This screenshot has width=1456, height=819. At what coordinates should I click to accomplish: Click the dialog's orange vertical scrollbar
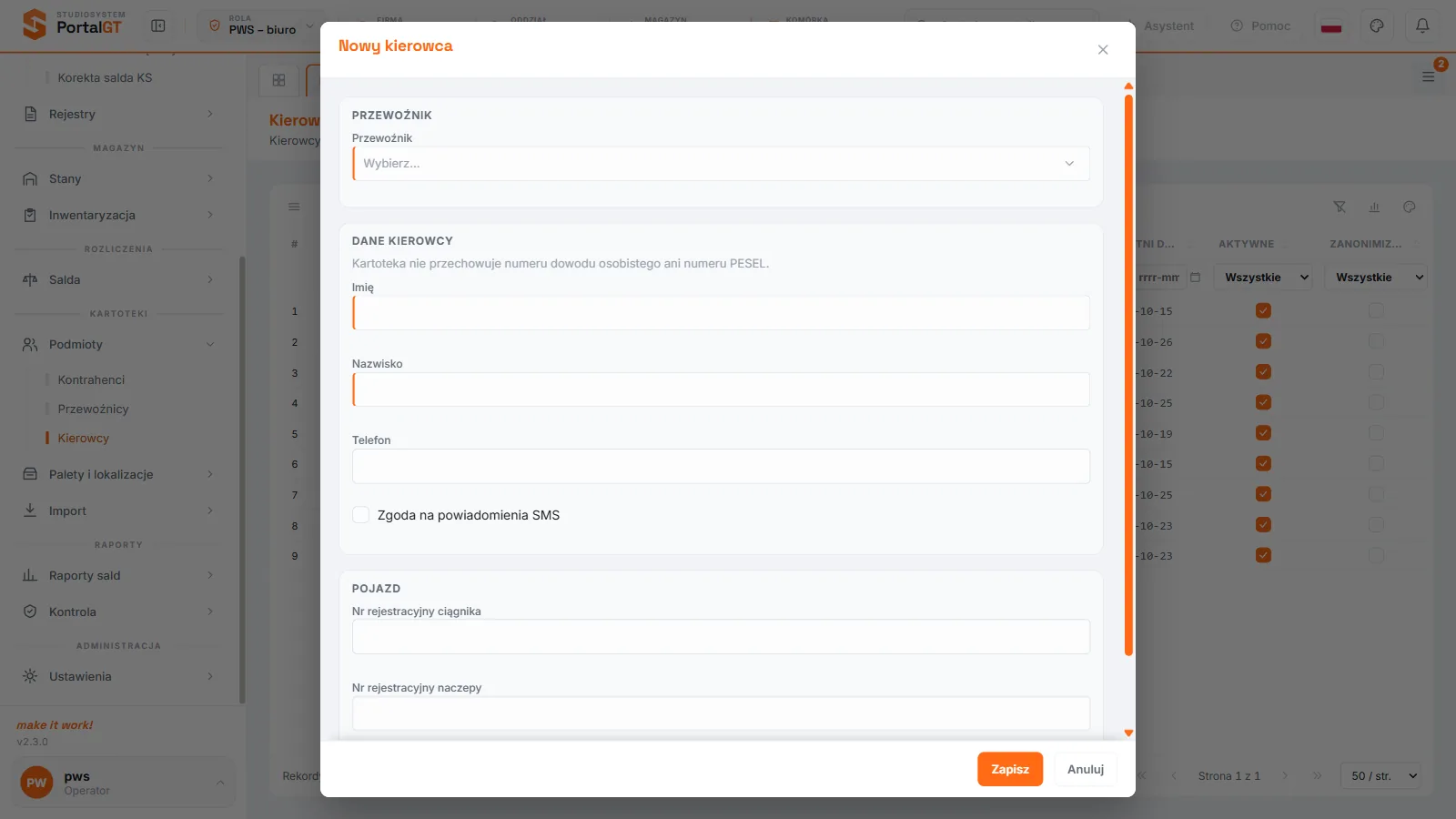pos(1128,375)
